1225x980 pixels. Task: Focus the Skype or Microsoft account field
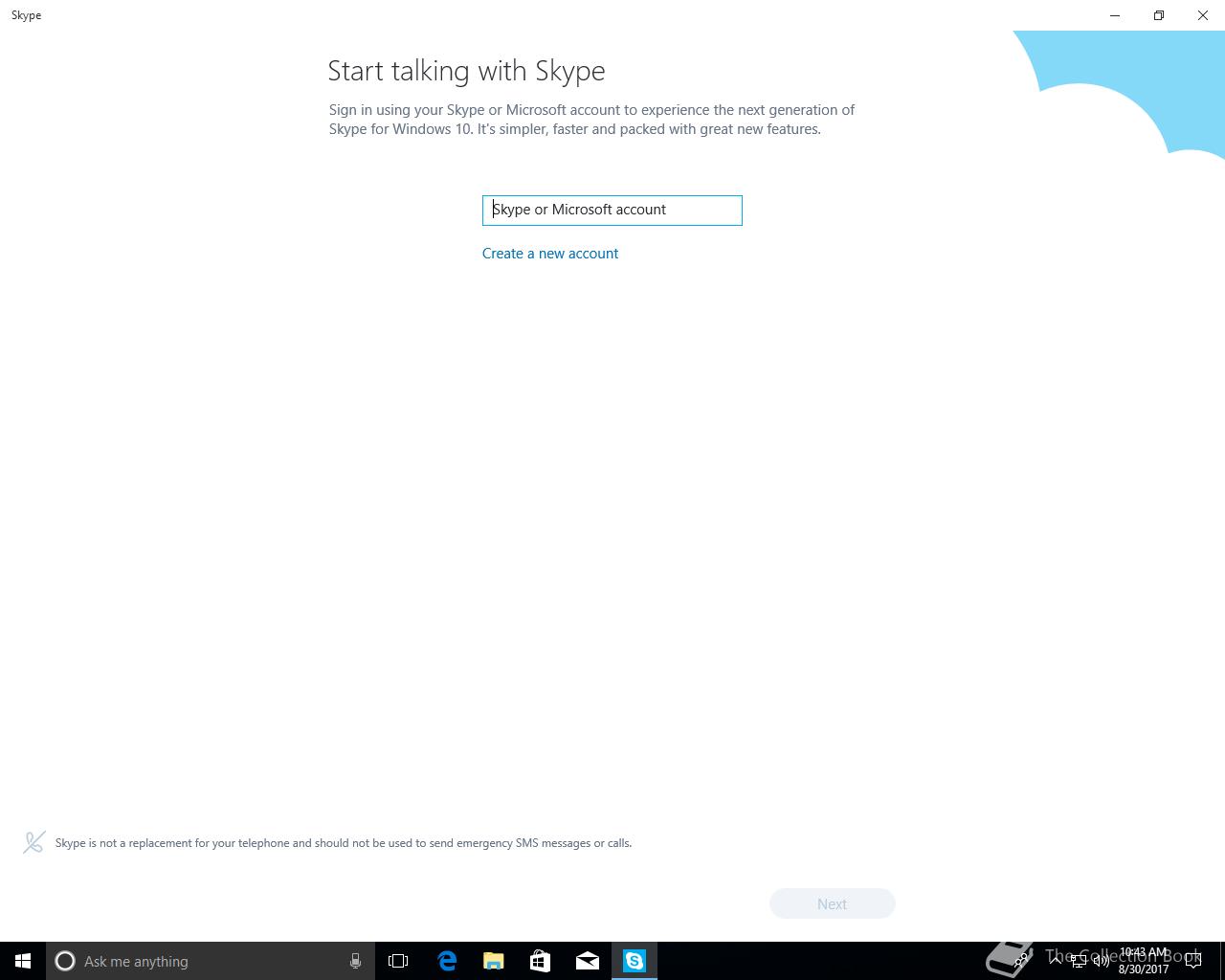point(612,211)
